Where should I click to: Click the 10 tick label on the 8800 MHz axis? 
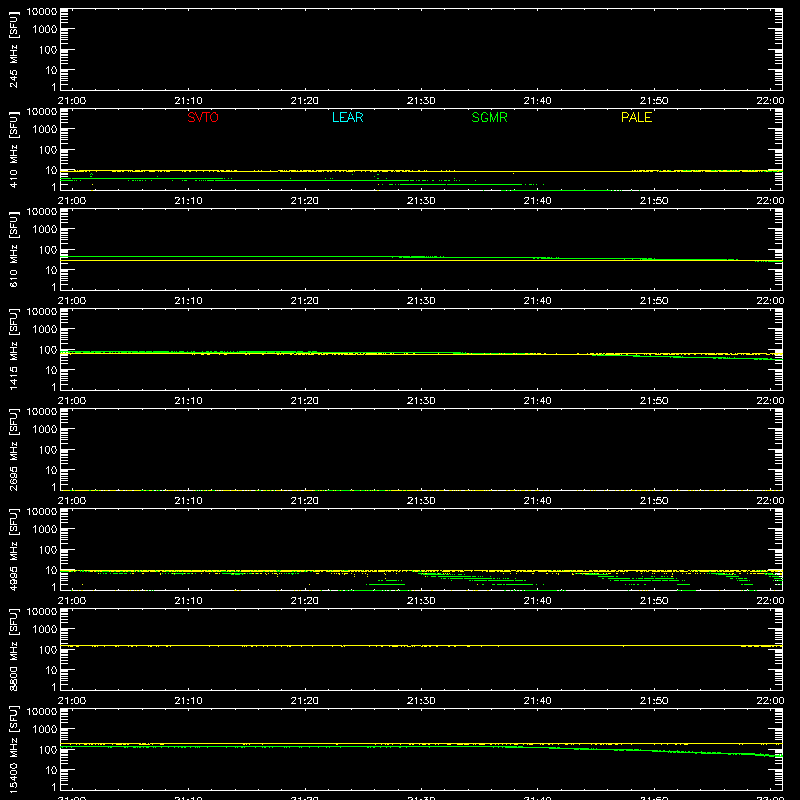[51, 670]
